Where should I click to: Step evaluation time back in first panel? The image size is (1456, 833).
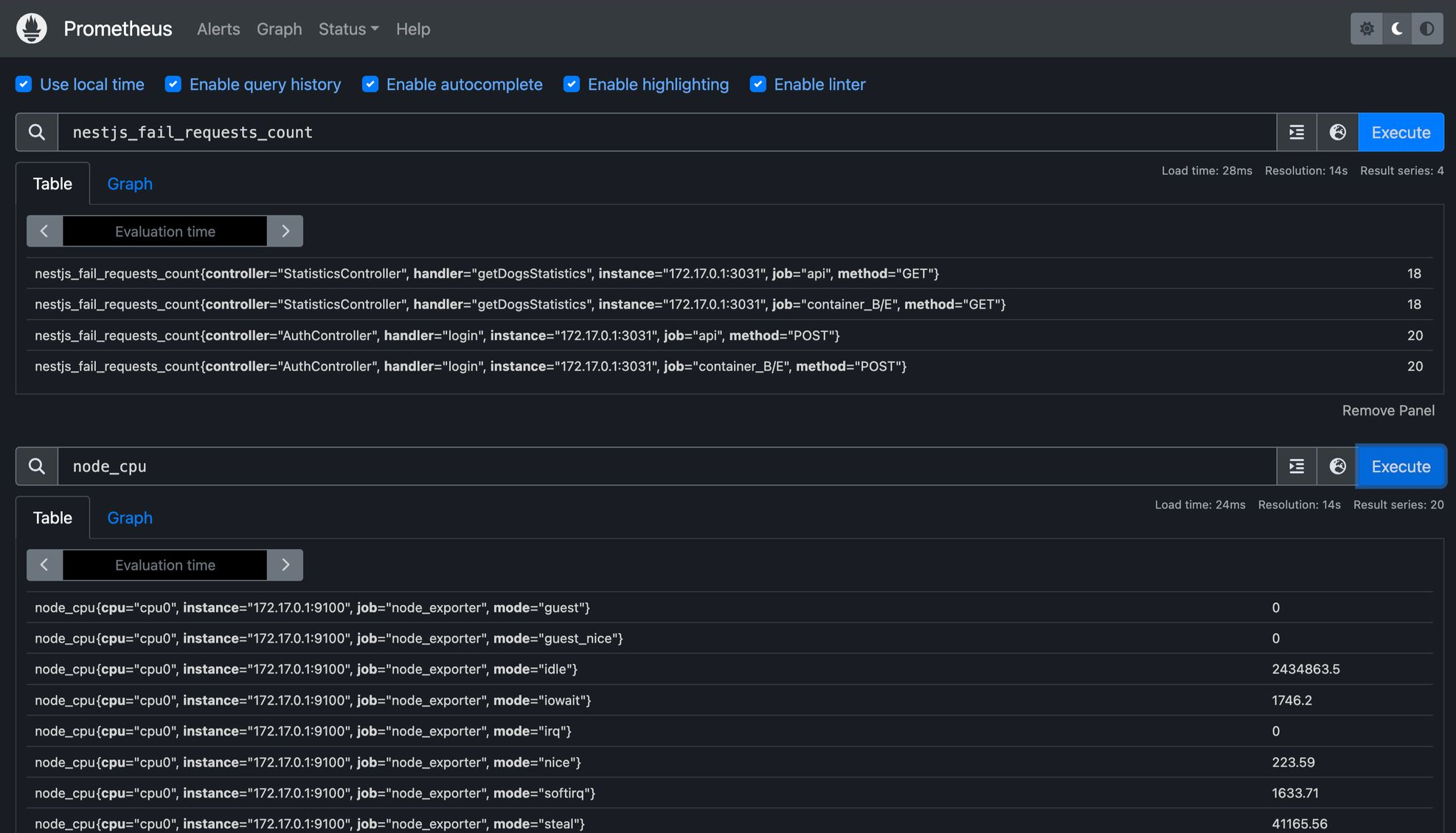(x=44, y=231)
